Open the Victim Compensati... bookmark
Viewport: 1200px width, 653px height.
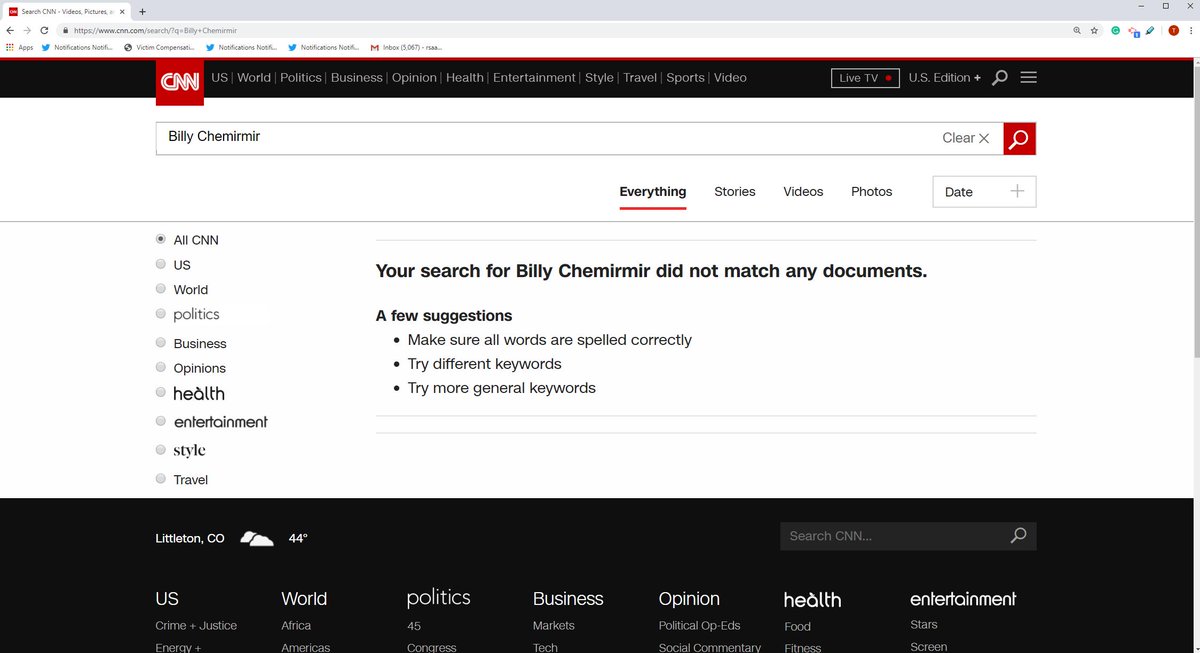(x=160, y=47)
